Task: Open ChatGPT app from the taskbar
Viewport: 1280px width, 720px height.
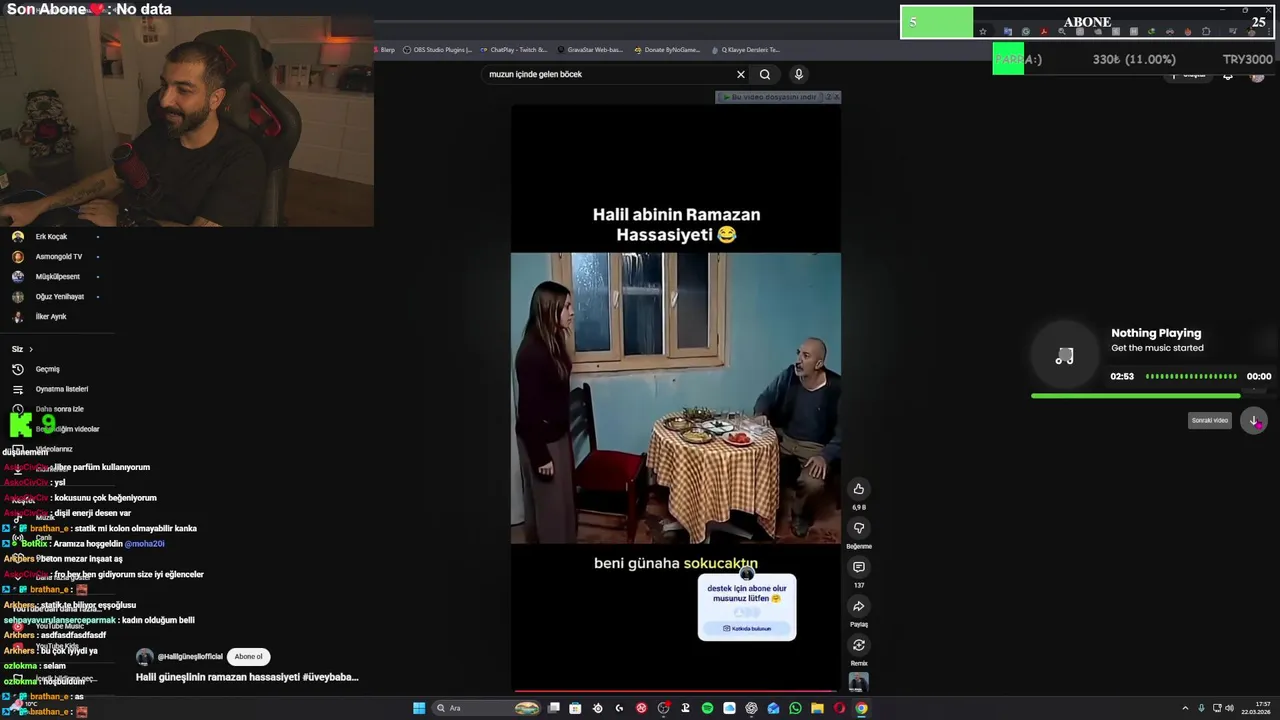Action: tap(751, 708)
